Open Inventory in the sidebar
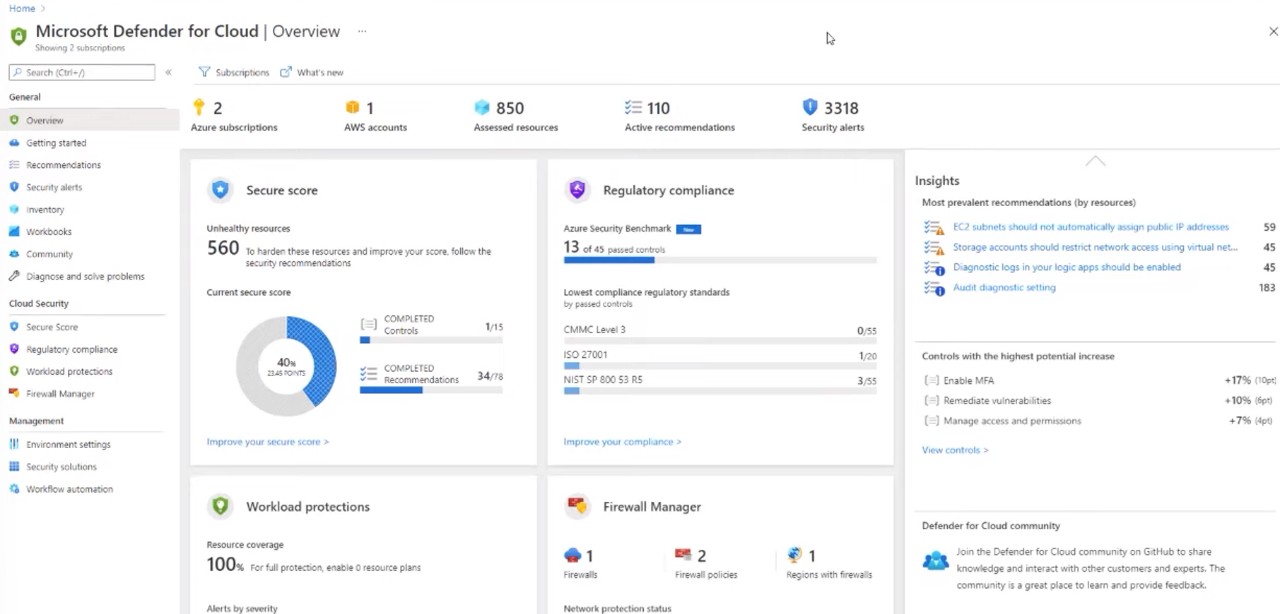 pos(45,210)
